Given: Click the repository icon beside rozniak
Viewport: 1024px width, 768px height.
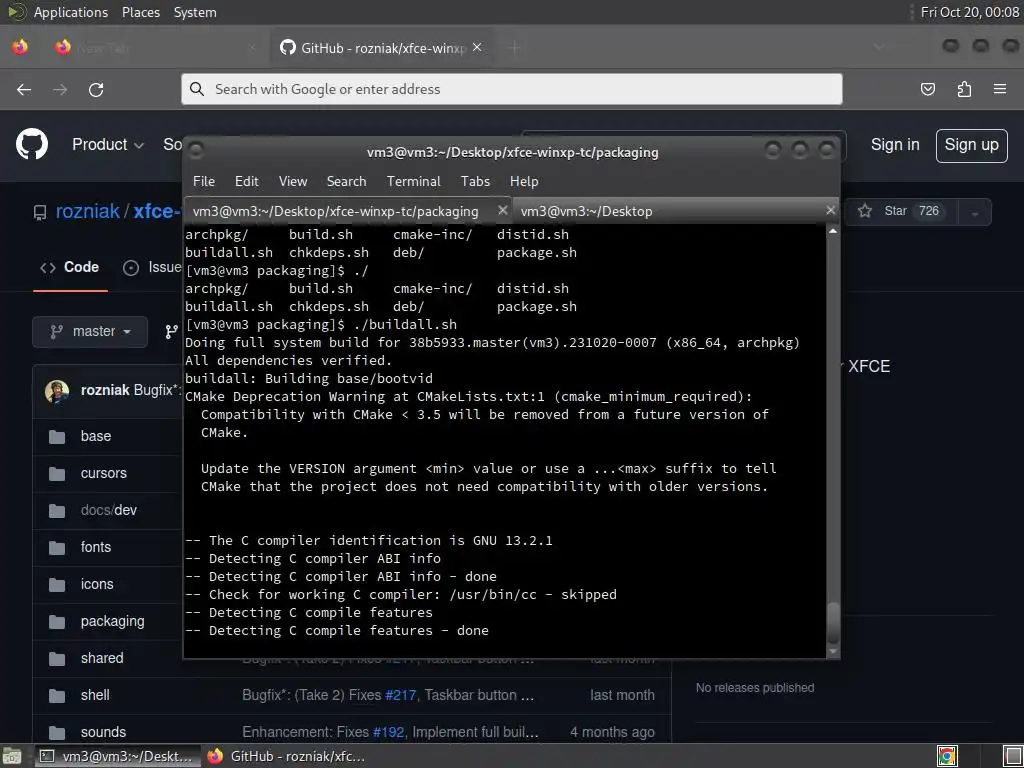Looking at the screenshot, I should click(x=40, y=212).
